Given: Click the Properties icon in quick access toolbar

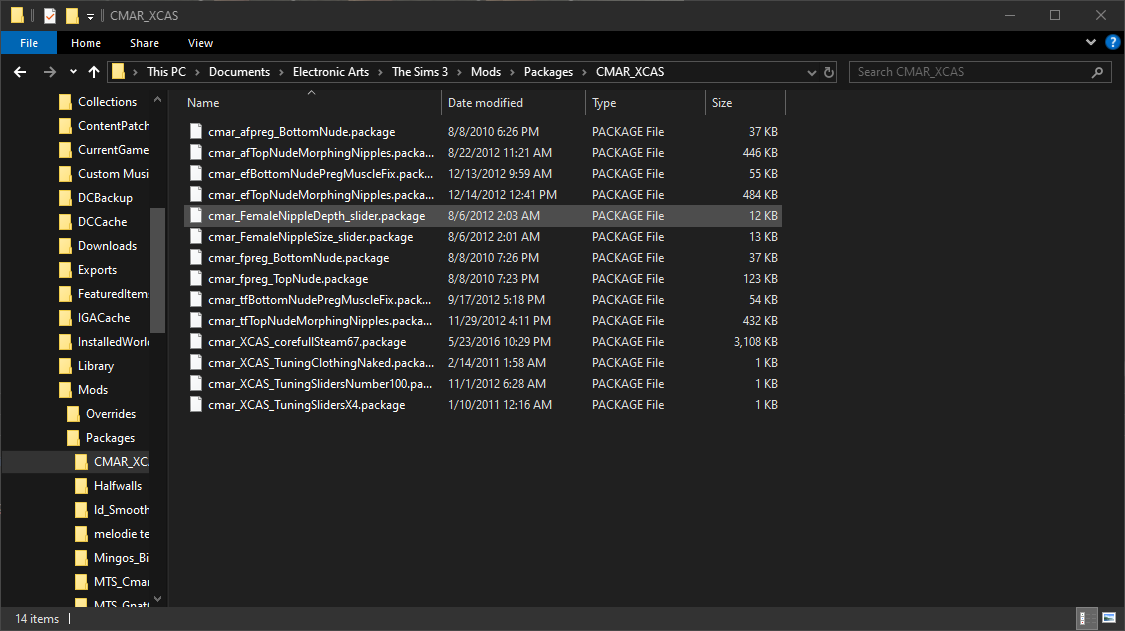Looking at the screenshot, I should pyautogui.click(x=50, y=15).
